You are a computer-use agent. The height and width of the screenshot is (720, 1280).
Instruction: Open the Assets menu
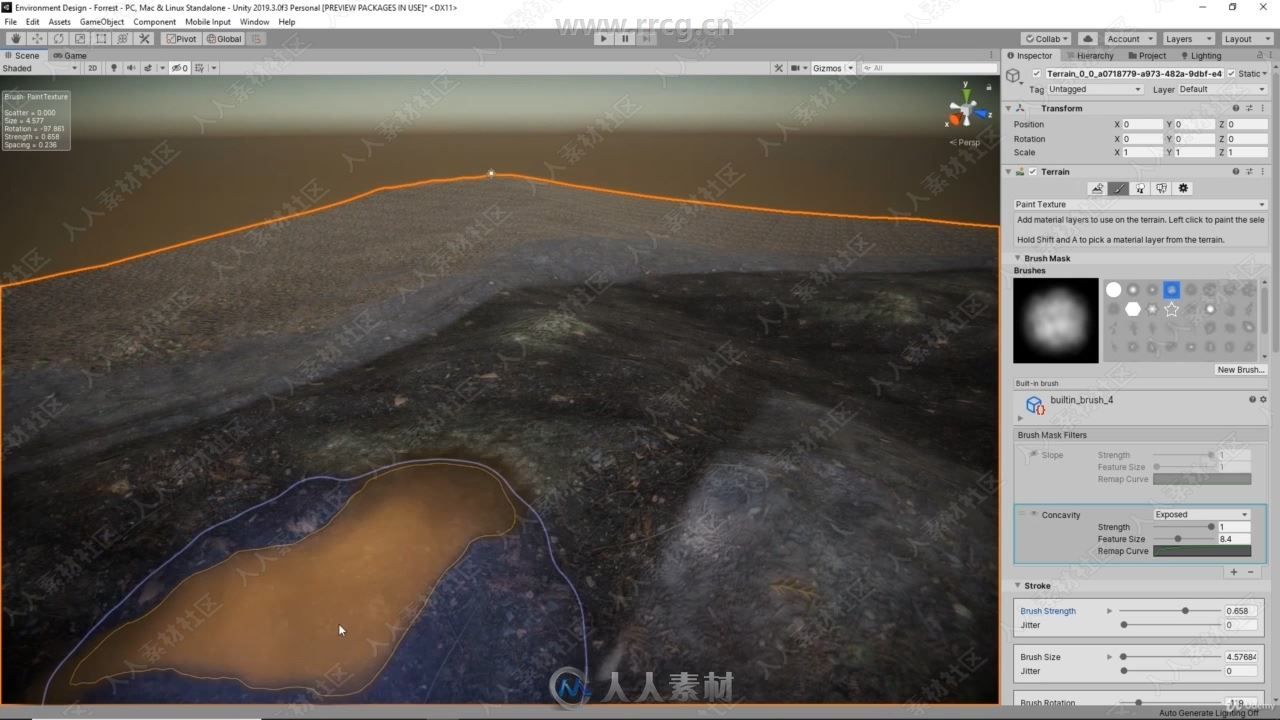tap(60, 21)
